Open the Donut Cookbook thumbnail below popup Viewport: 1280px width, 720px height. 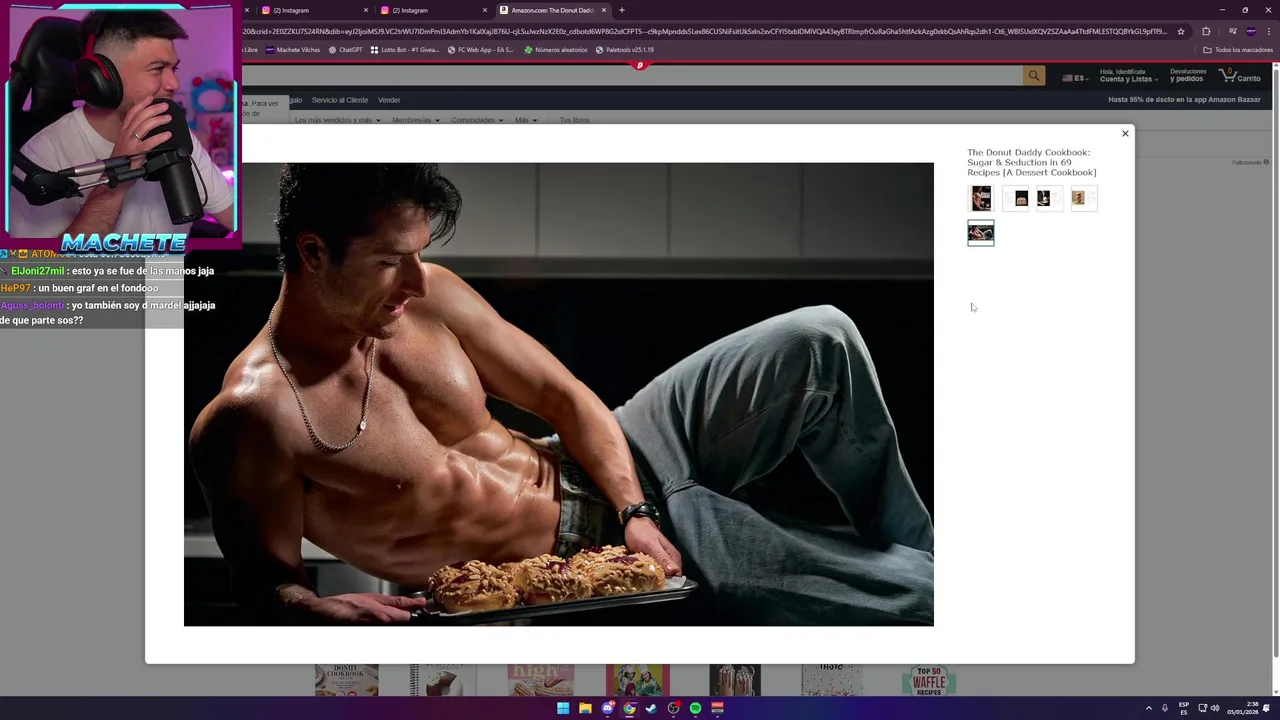(x=346, y=681)
